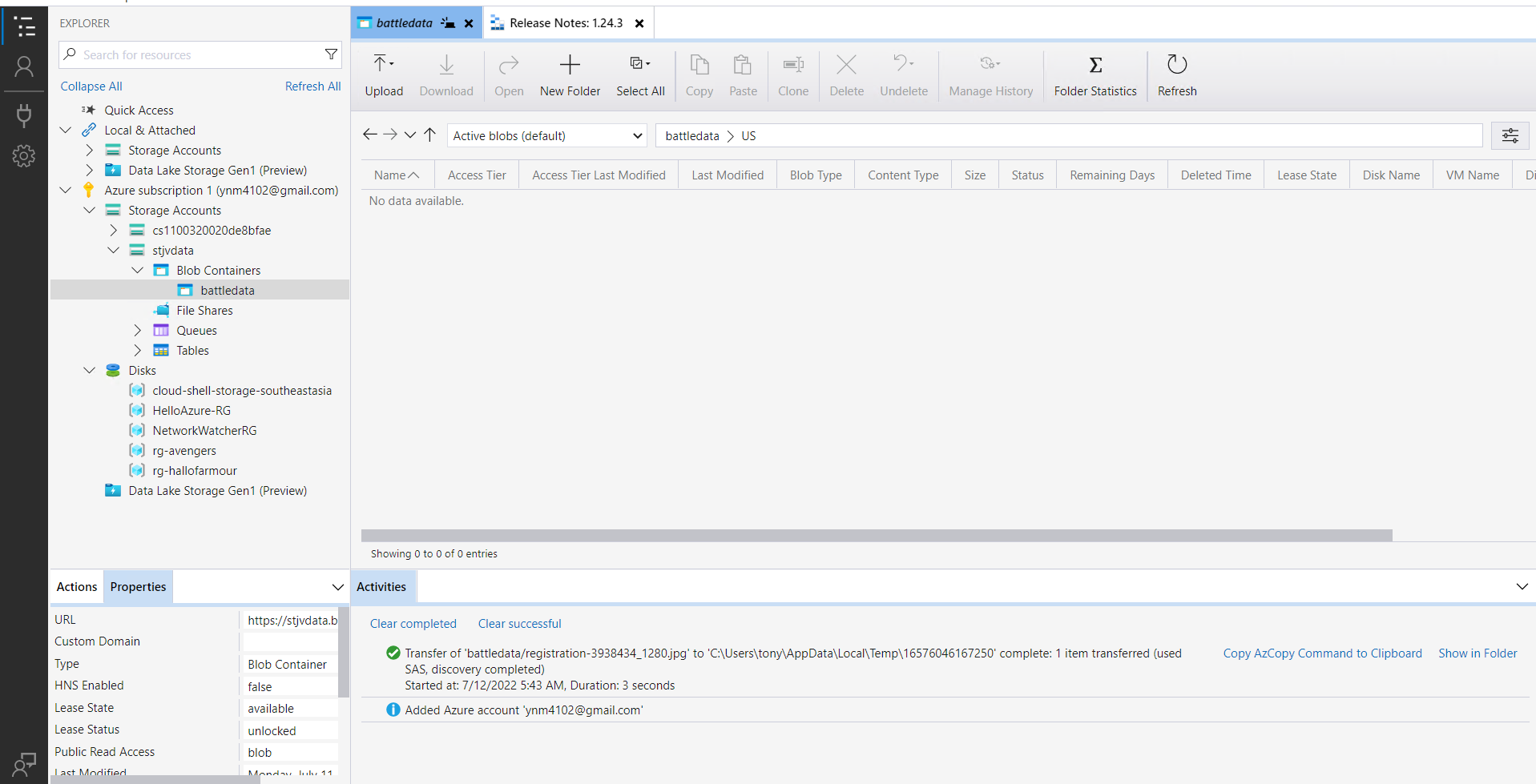Viewport: 1536px width, 784px height.
Task: Click the Open toolbar button
Action: tap(509, 76)
